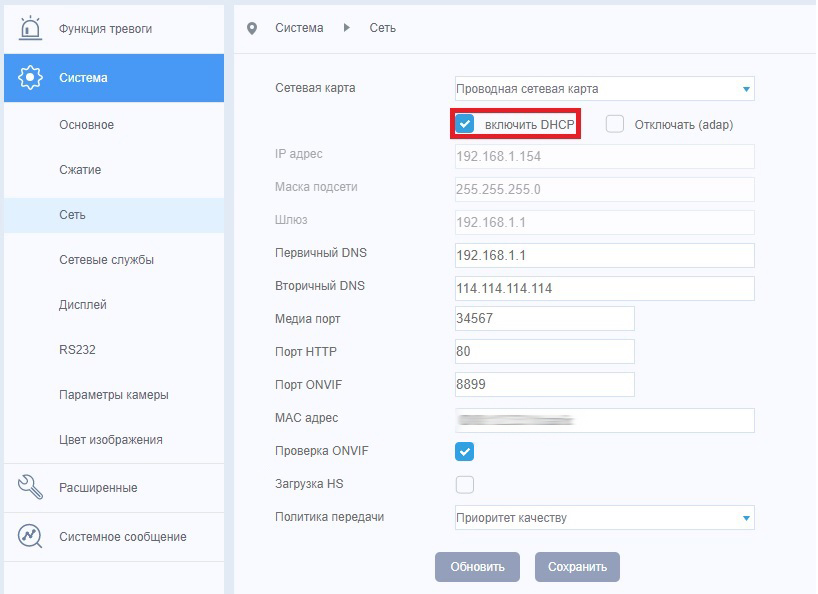Open the Сетевая карта dropdown
818x594 pixels.
(604, 89)
